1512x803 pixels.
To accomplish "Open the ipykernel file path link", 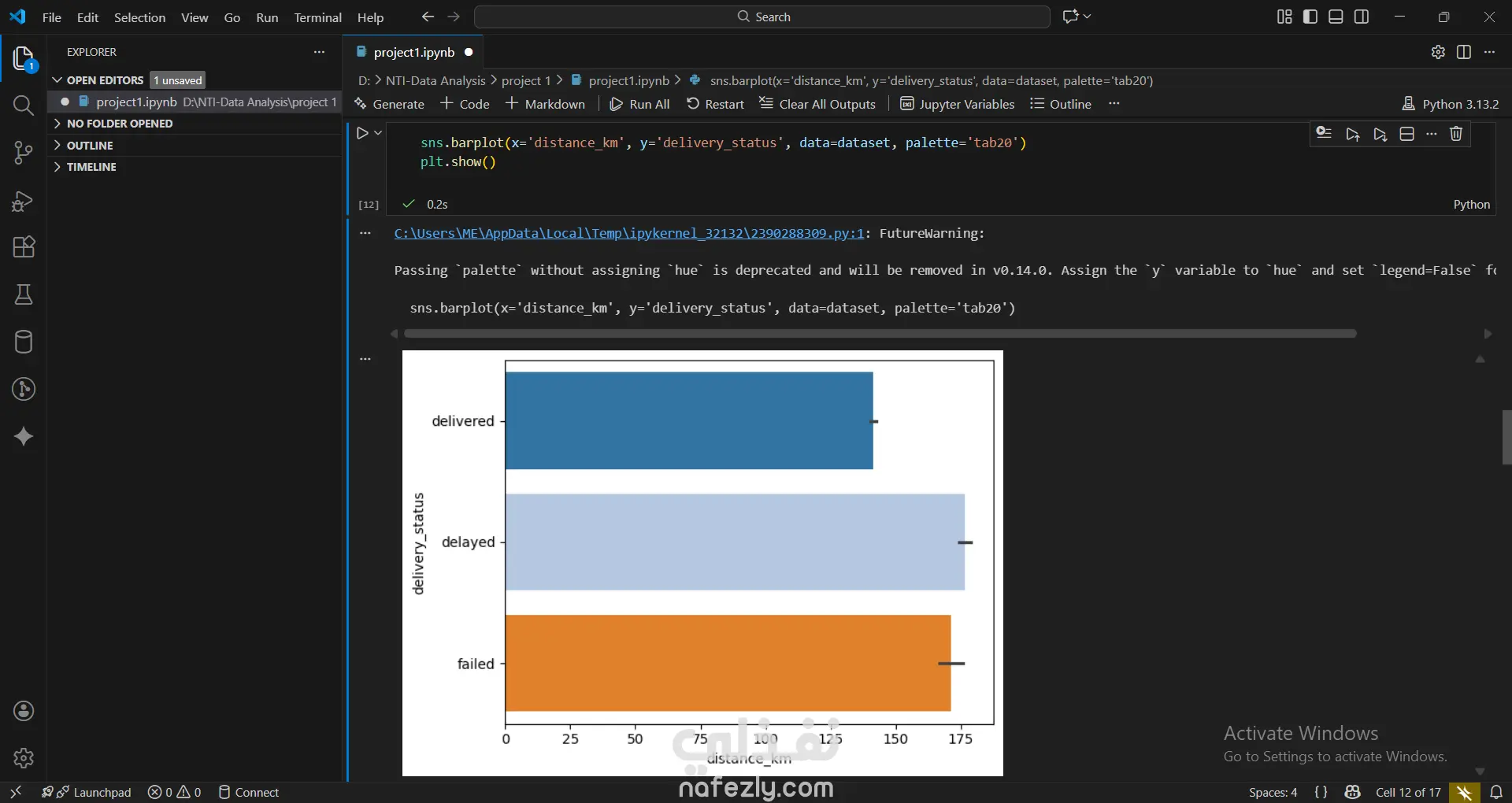I will coord(628,233).
